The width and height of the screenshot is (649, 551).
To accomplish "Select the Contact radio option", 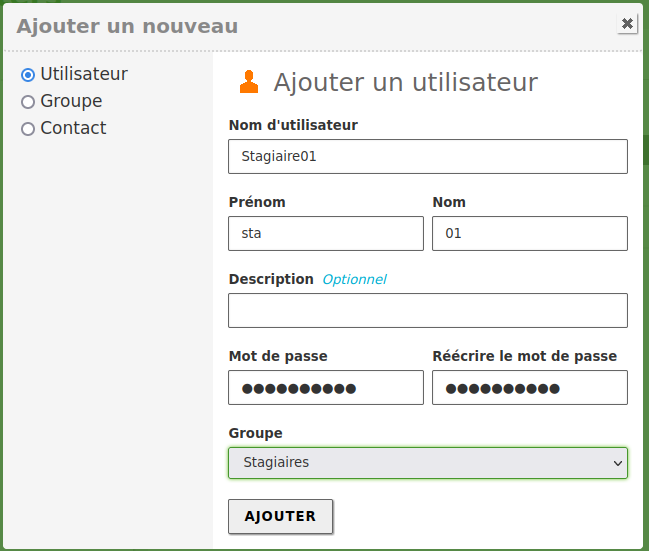I will coord(28,129).
